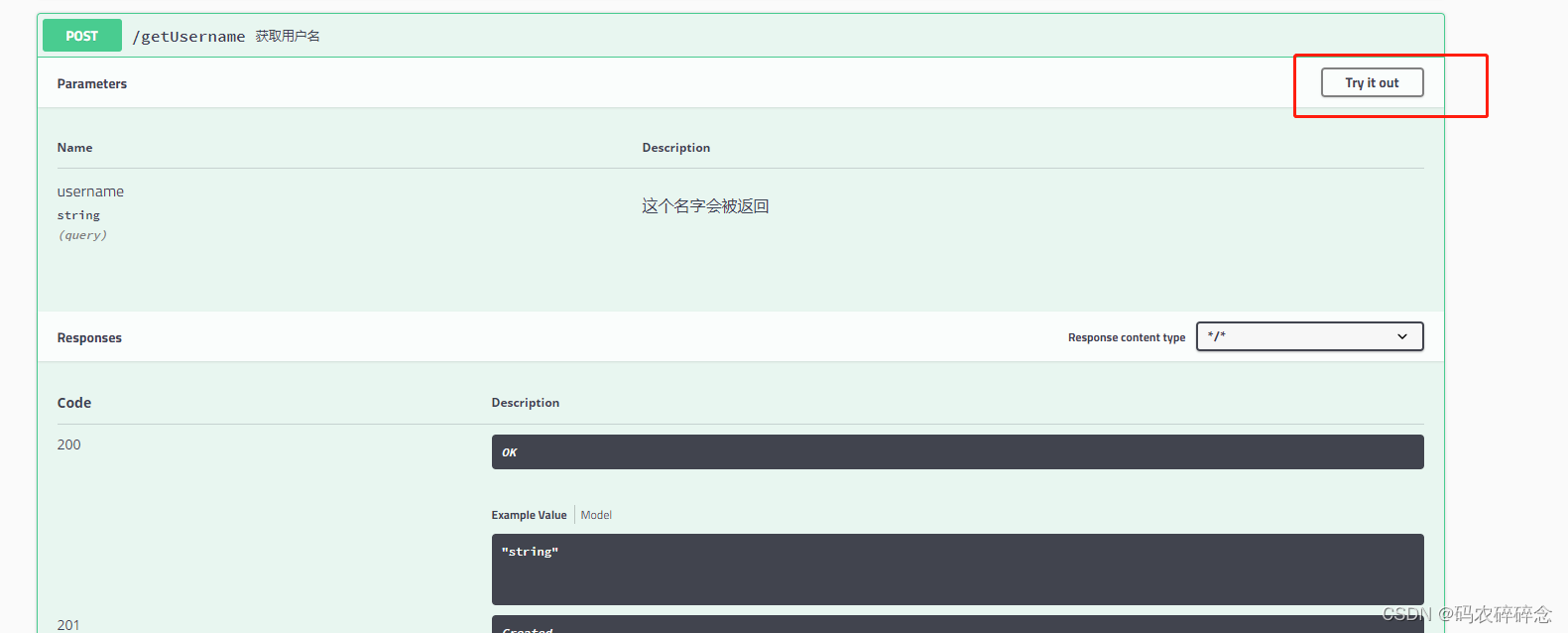Switch to the Model tab
The height and width of the screenshot is (633, 1568).
(596, 515)
